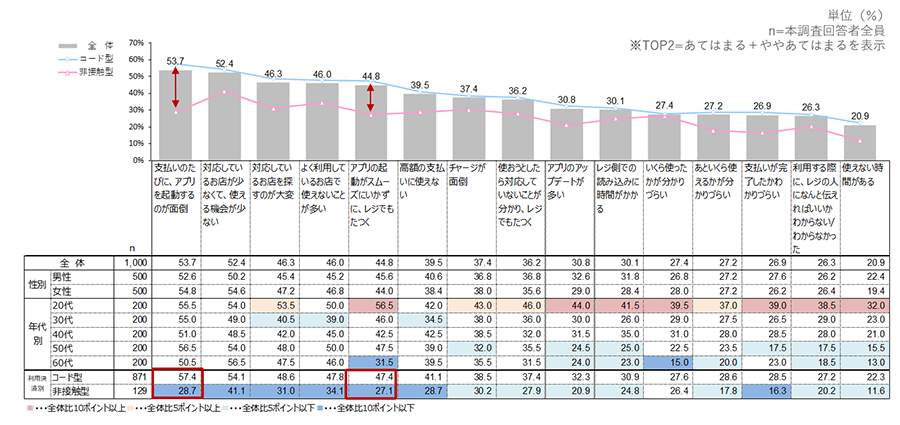900x425 pixels.
Task: Click the red-outlined box around 57.4 and 28.7
Action: click(176, 380)
